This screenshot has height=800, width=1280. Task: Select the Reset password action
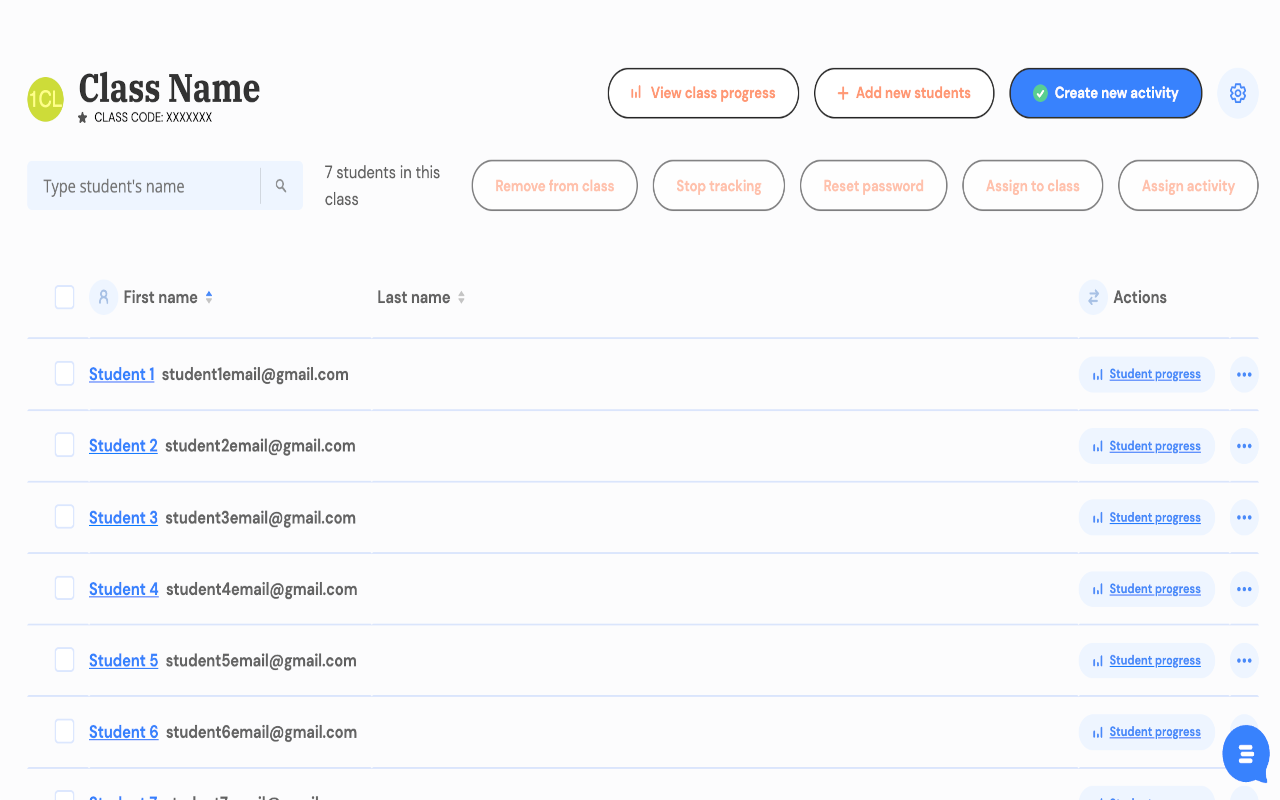tap(873, 185)
